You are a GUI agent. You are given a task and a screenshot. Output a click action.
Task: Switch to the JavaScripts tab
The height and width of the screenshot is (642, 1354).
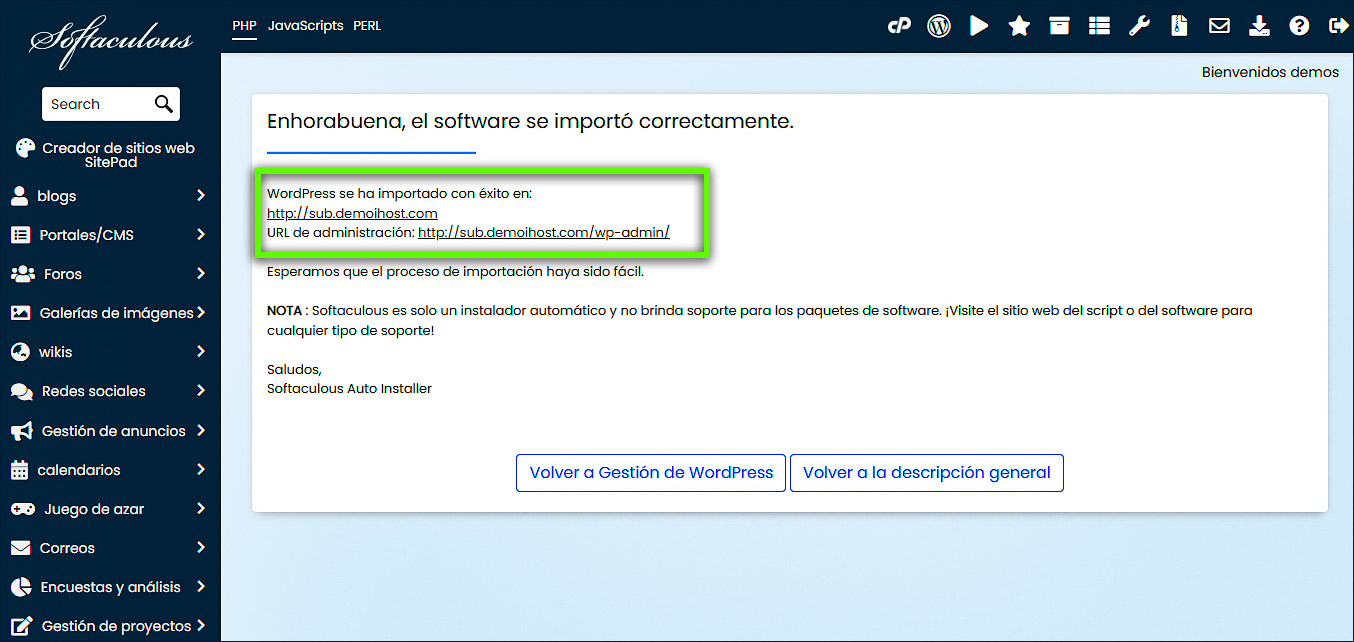[x=305, y=26]
